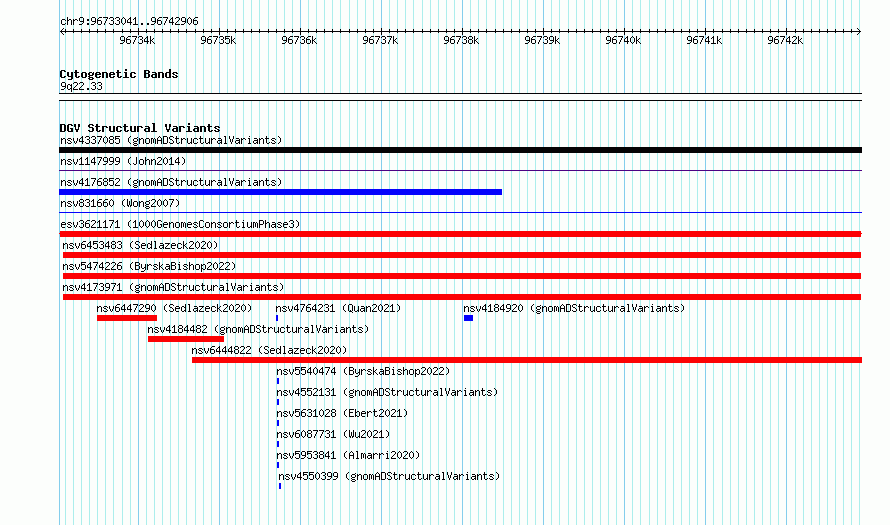Select the 9q22.33 band label
Screen dimensions: 890x525
coord(81,86)
